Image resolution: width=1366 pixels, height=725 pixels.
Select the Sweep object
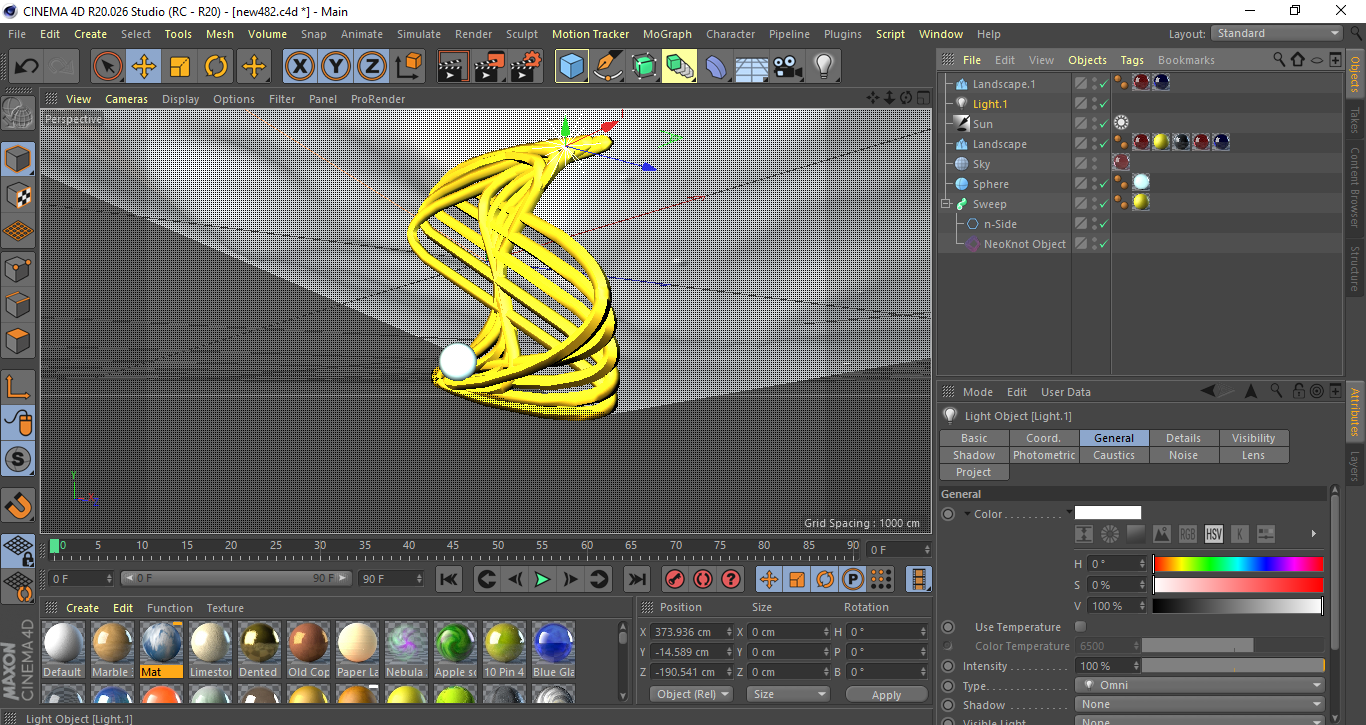pos(990,204)
